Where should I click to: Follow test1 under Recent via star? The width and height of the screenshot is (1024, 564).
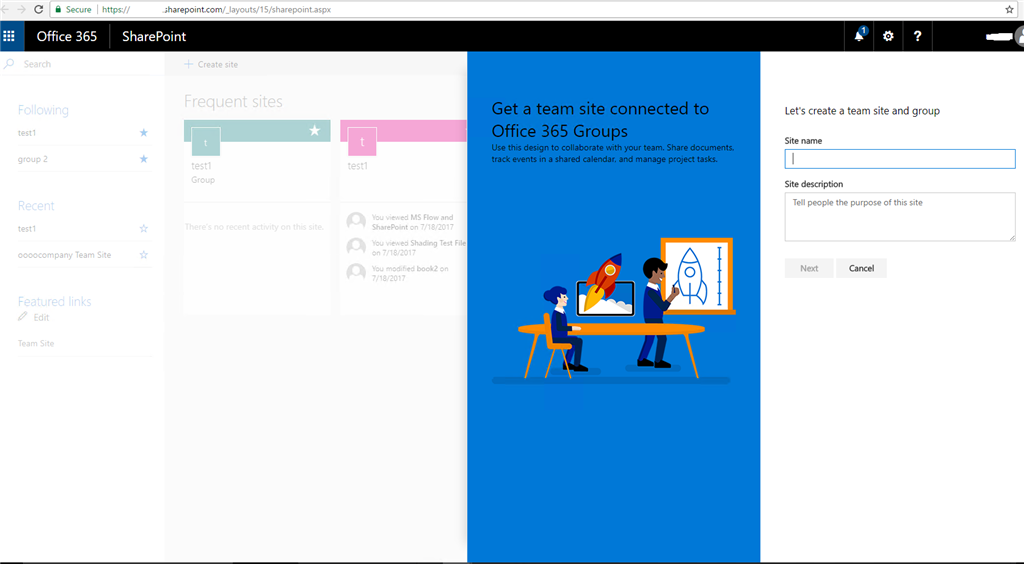144,228
